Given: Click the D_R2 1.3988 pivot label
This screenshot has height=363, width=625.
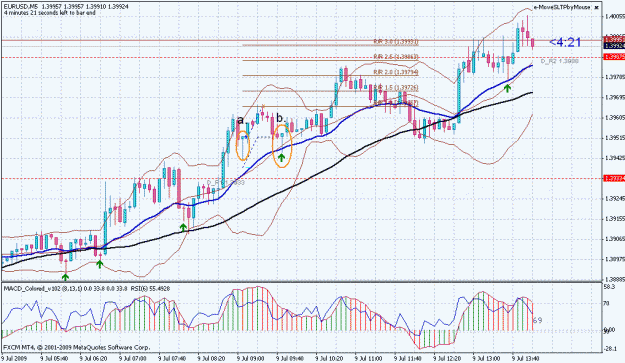Looking at the screenshot, I should (x=560, y=61).
